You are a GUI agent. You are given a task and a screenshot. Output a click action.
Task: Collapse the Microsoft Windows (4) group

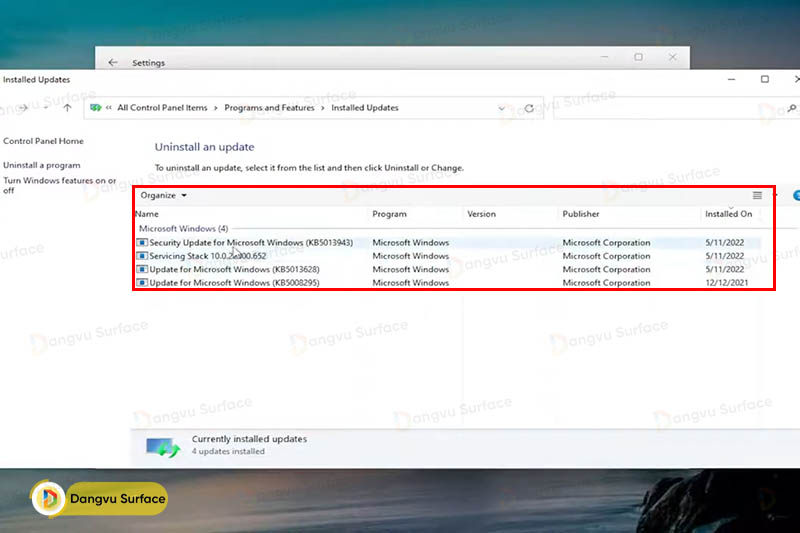[184, 229]
